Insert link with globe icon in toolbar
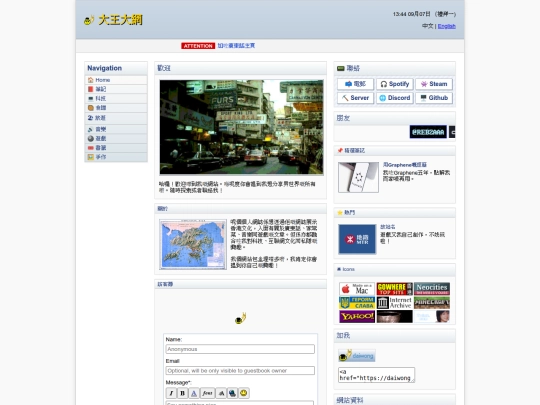Image resolution: width=540 pixels, height=405 pixels. click(x=232, y=393)
